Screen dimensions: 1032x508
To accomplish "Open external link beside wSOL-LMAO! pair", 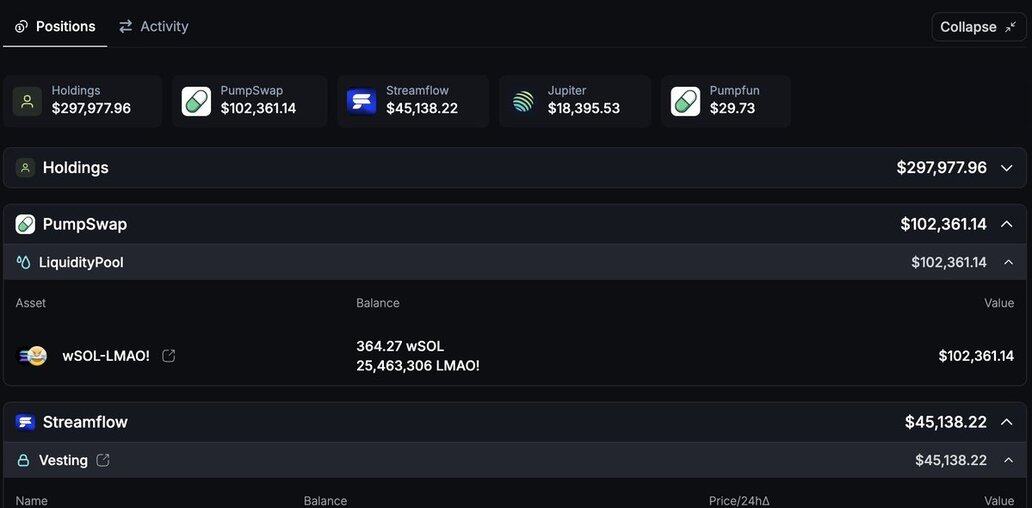I will point(169,356).
